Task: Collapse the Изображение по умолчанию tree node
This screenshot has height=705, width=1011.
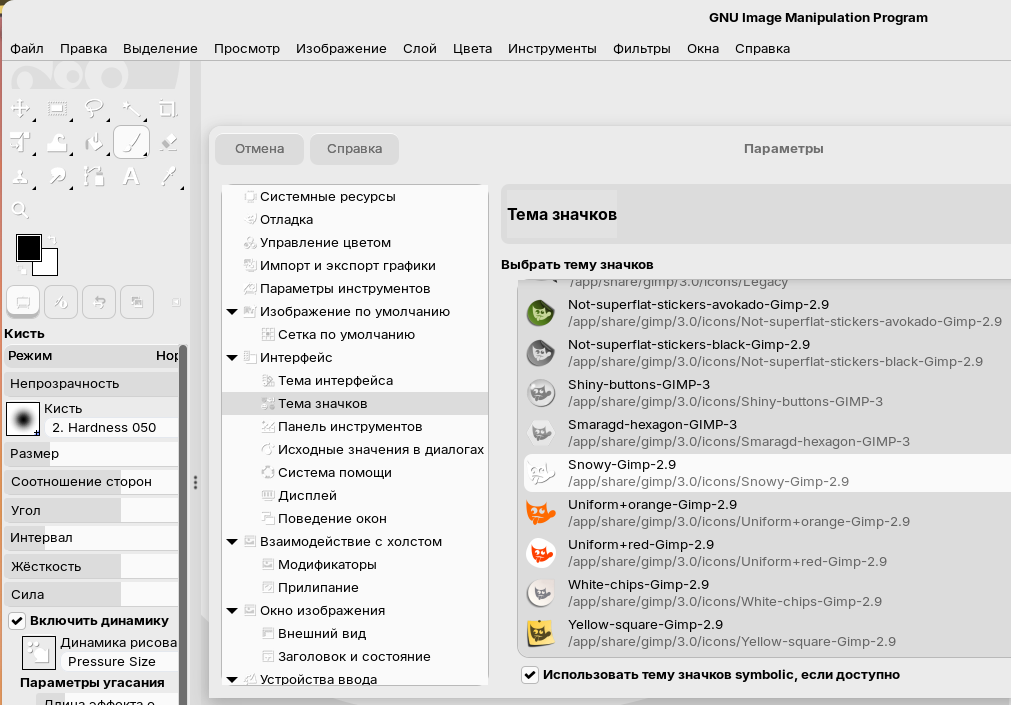Action: coord(232,312)
